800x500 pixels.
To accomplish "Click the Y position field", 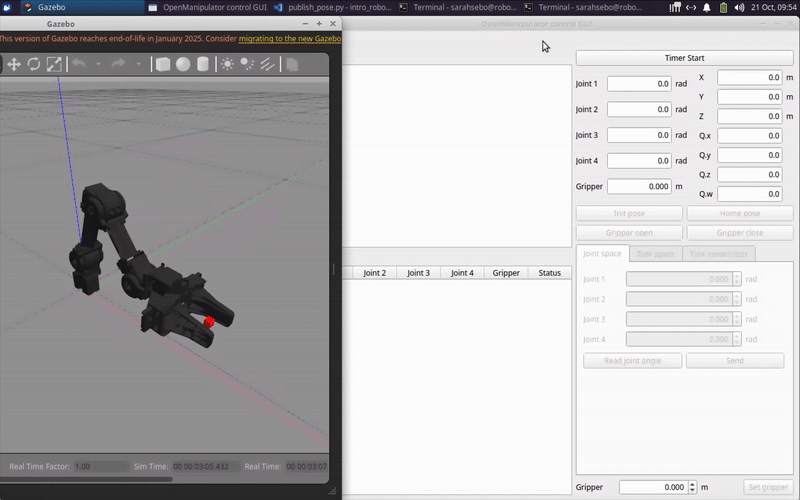I will pyautogui.click(x=749, y=97).
